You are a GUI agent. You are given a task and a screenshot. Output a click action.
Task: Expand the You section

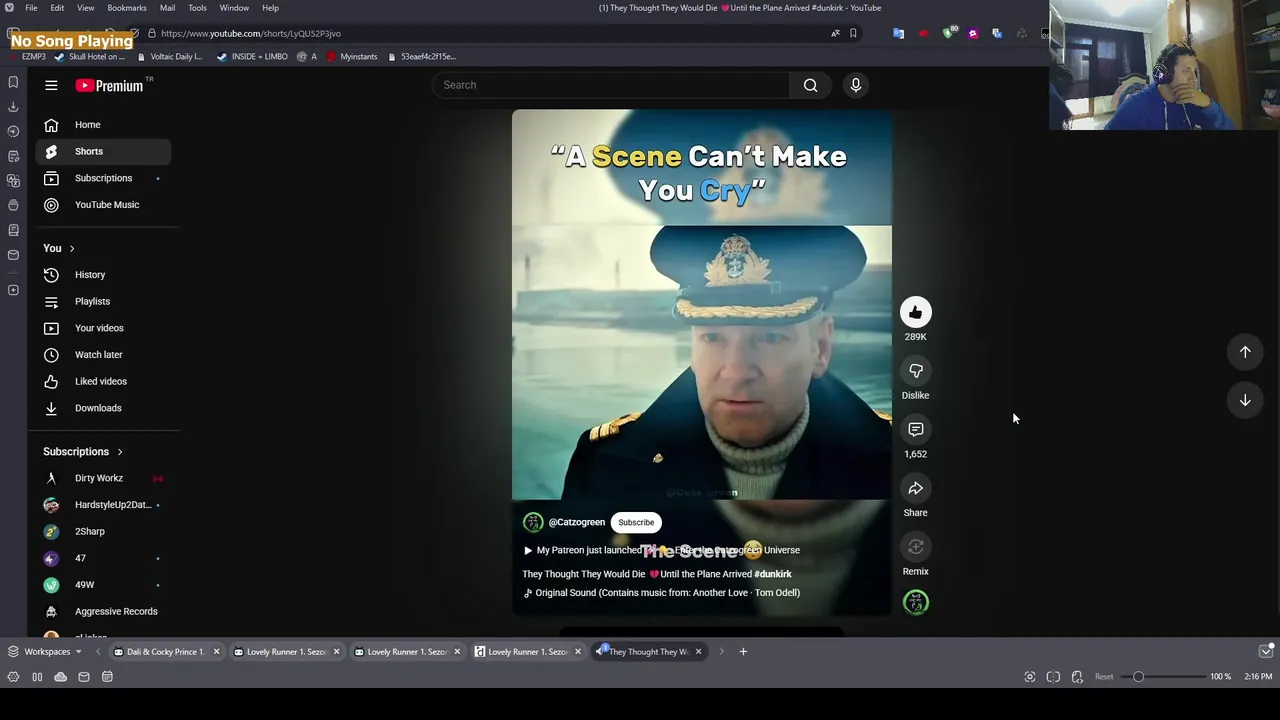click(59, 248)
